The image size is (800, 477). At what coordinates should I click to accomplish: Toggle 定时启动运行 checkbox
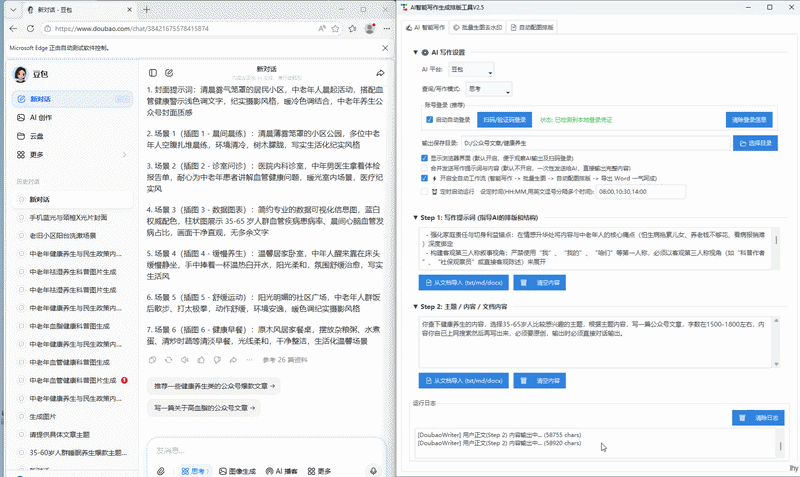424,192
